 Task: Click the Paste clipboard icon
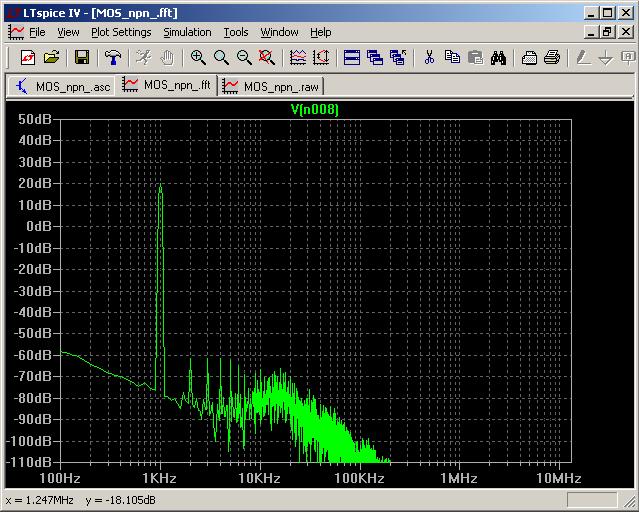(475, 57)
